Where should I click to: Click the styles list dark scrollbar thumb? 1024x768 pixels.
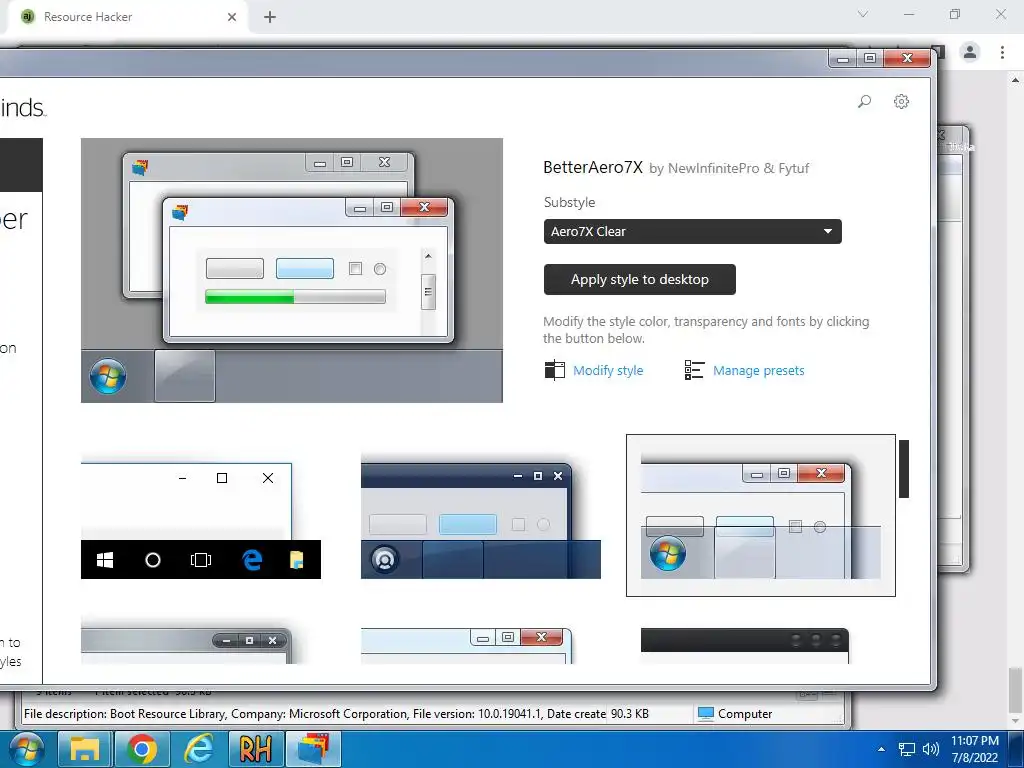click(x=904, y=469)
